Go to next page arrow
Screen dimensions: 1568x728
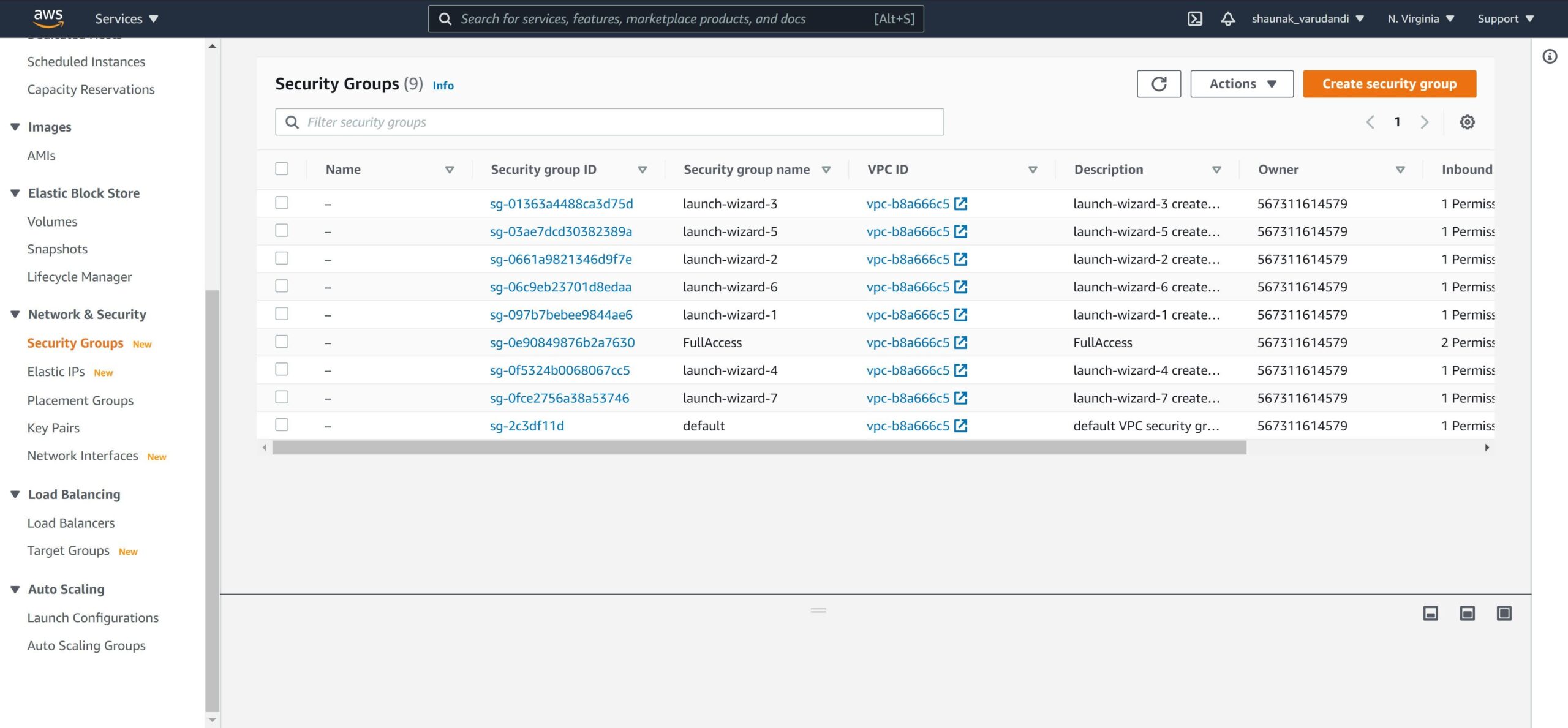pyautogui.click(x=1425, y=122)
